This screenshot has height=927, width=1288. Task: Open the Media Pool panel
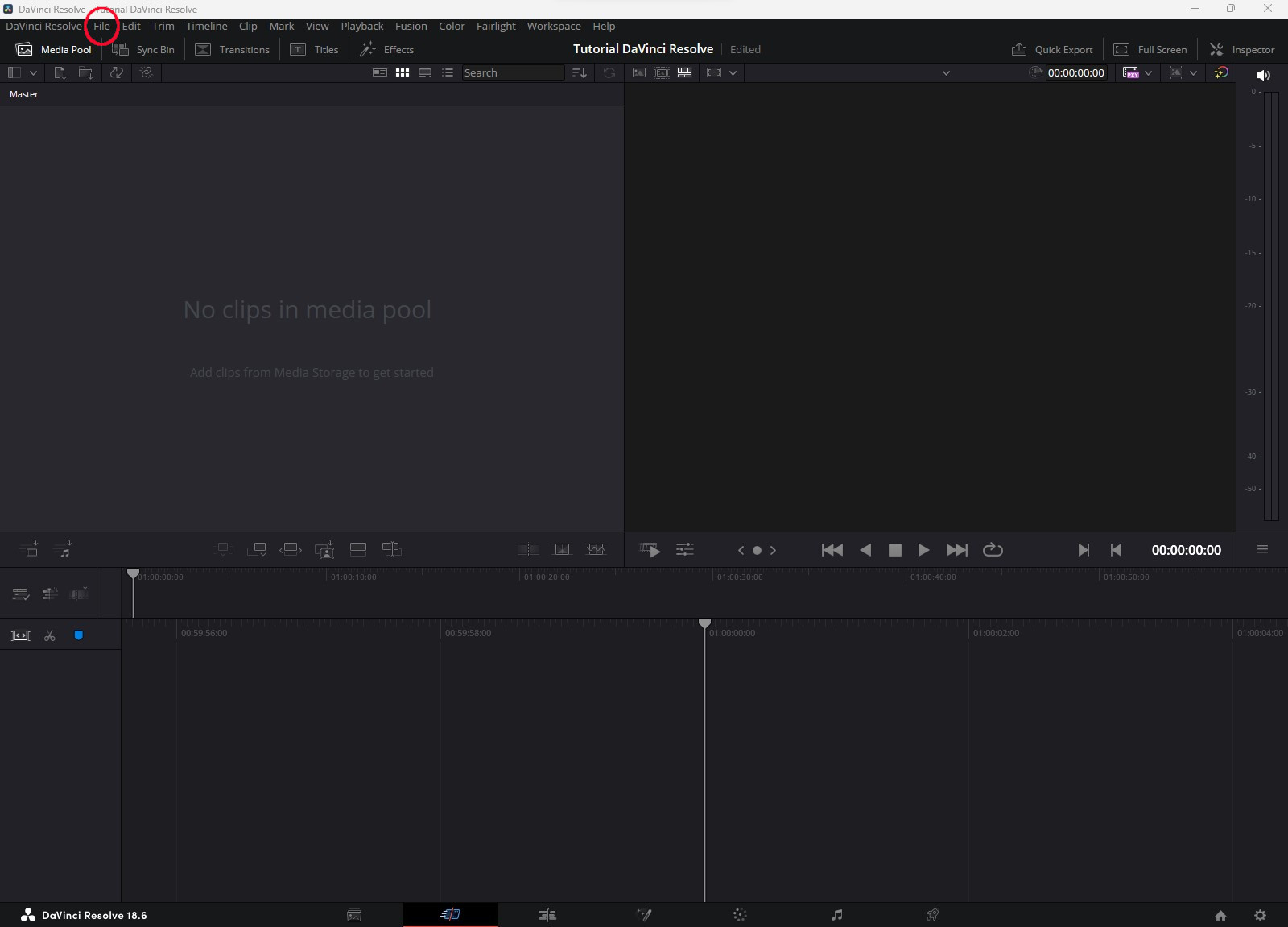[x=54, y=49]
